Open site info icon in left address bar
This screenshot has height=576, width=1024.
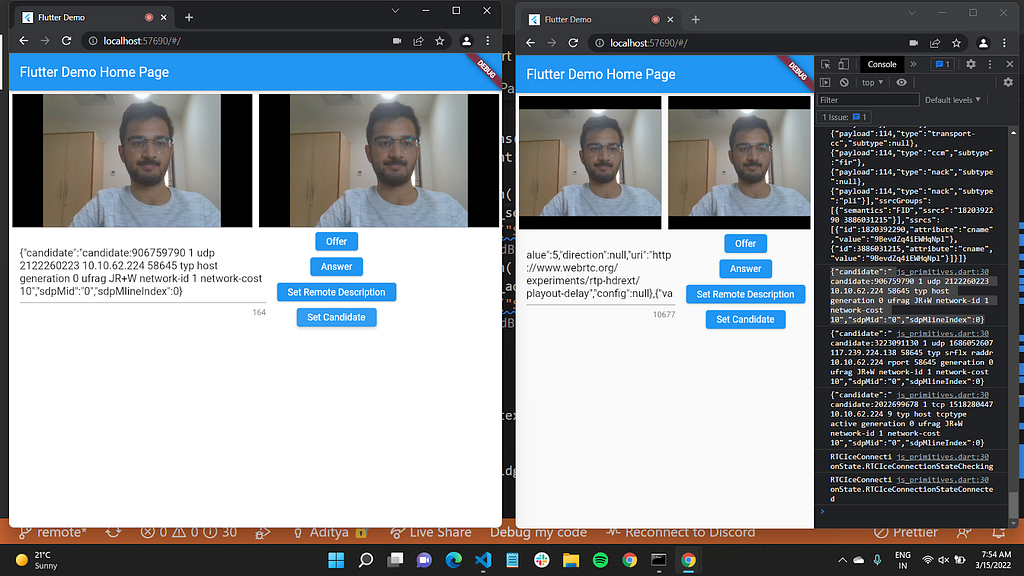tap(93, 40)
